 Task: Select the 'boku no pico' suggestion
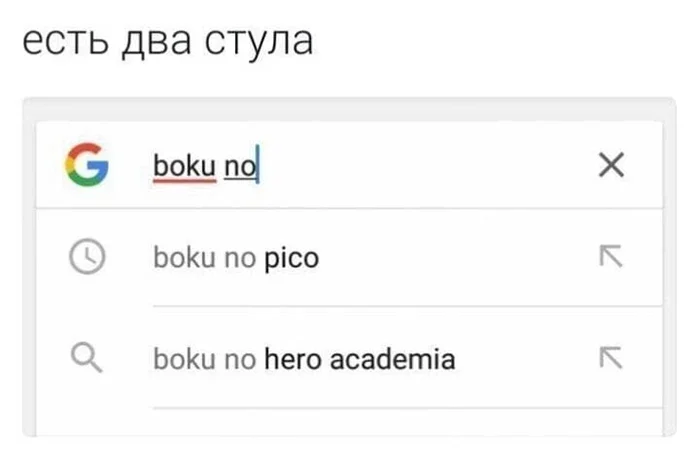point(235,259)
